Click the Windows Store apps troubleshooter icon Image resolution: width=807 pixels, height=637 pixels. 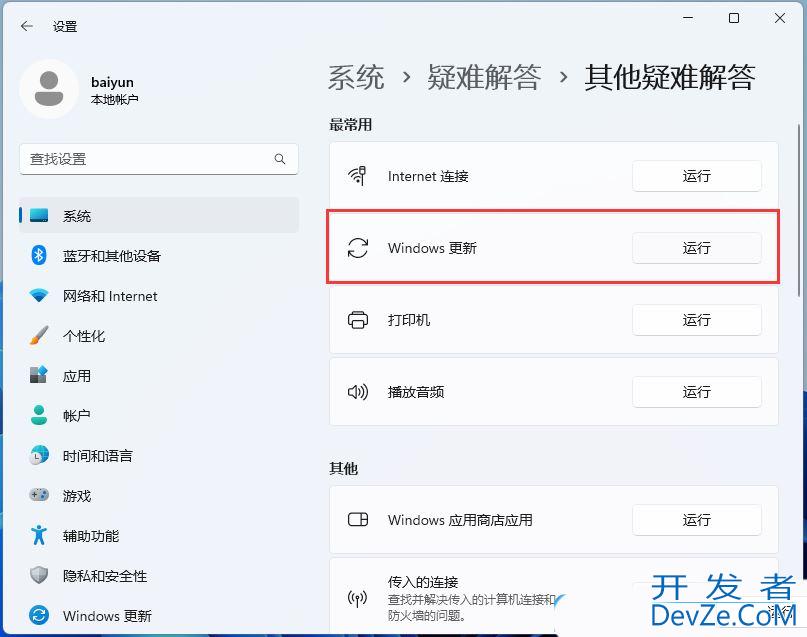[358, 520]
